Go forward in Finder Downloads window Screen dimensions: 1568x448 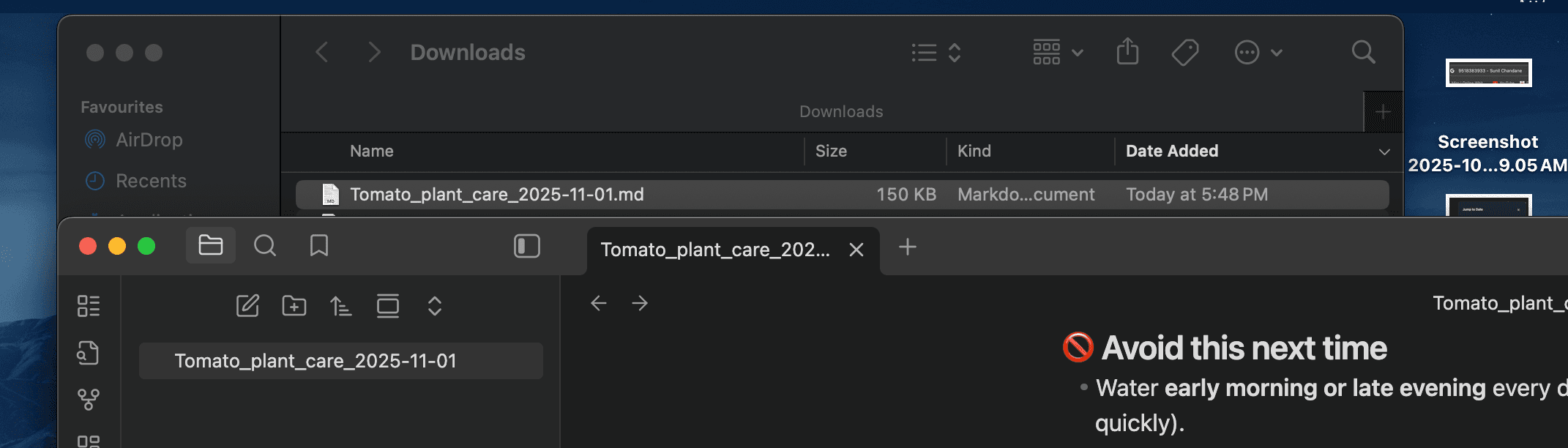374,53
